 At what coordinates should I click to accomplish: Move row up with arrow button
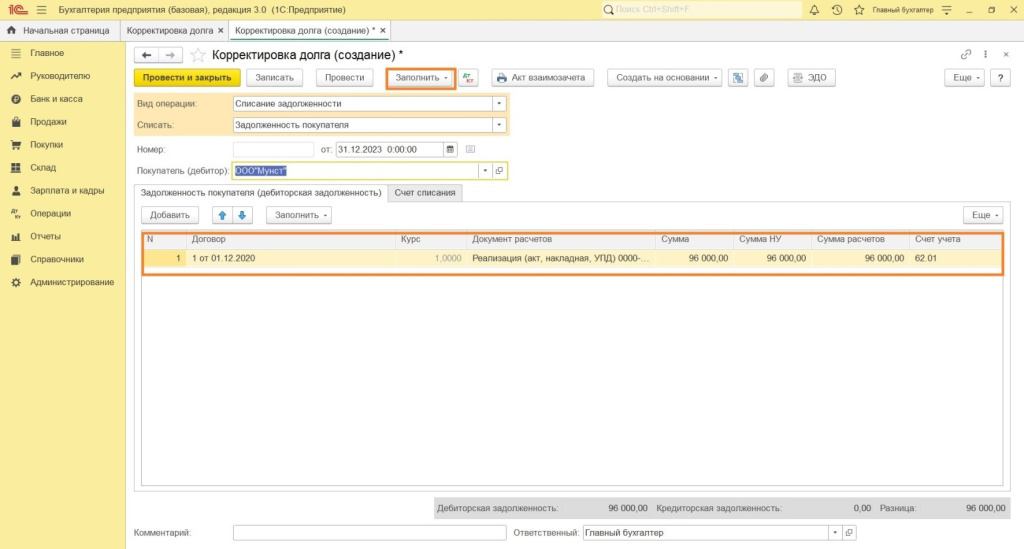[x=222, y=215]
